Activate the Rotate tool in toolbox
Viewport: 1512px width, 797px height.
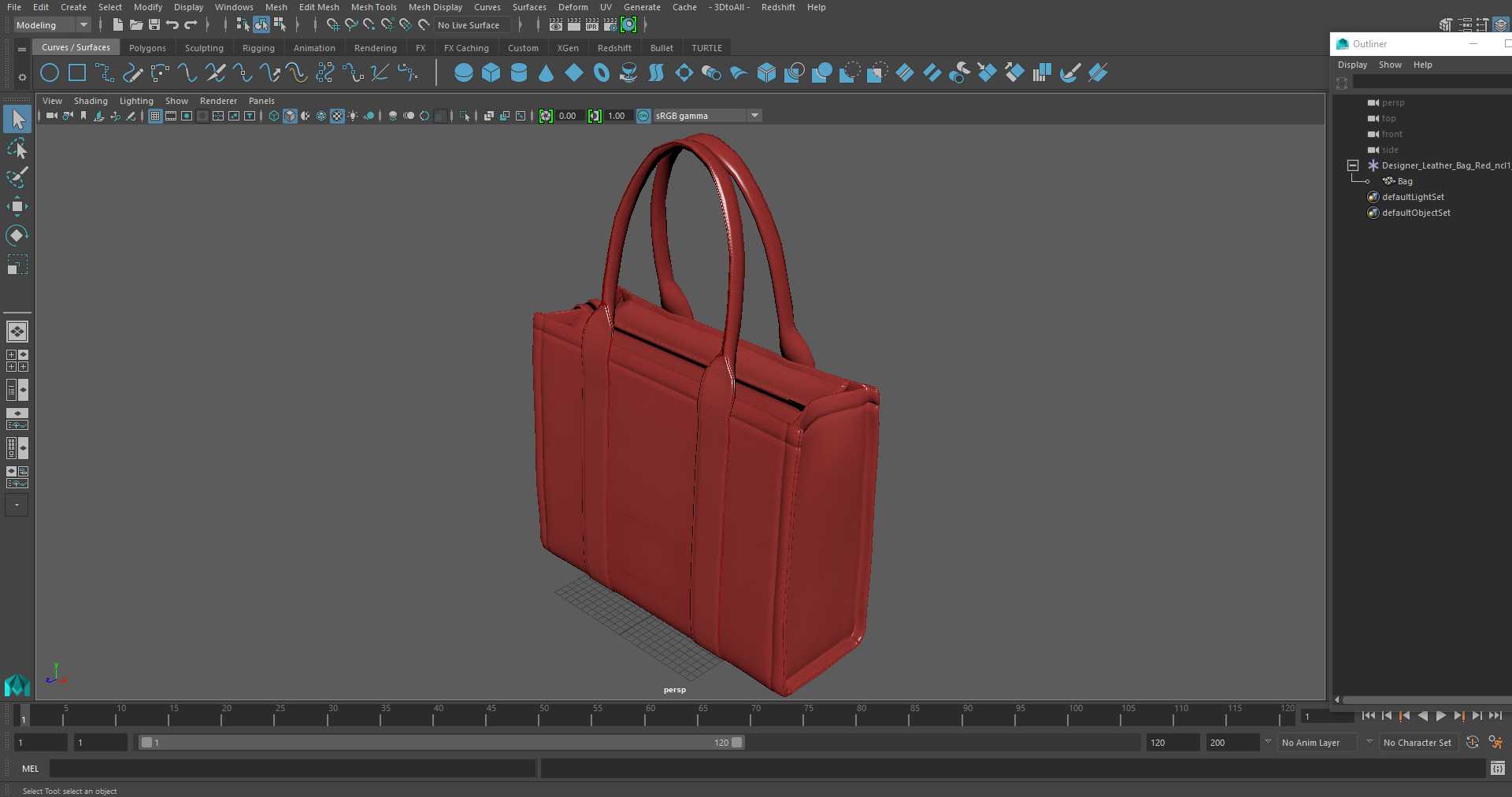(17, 235)
